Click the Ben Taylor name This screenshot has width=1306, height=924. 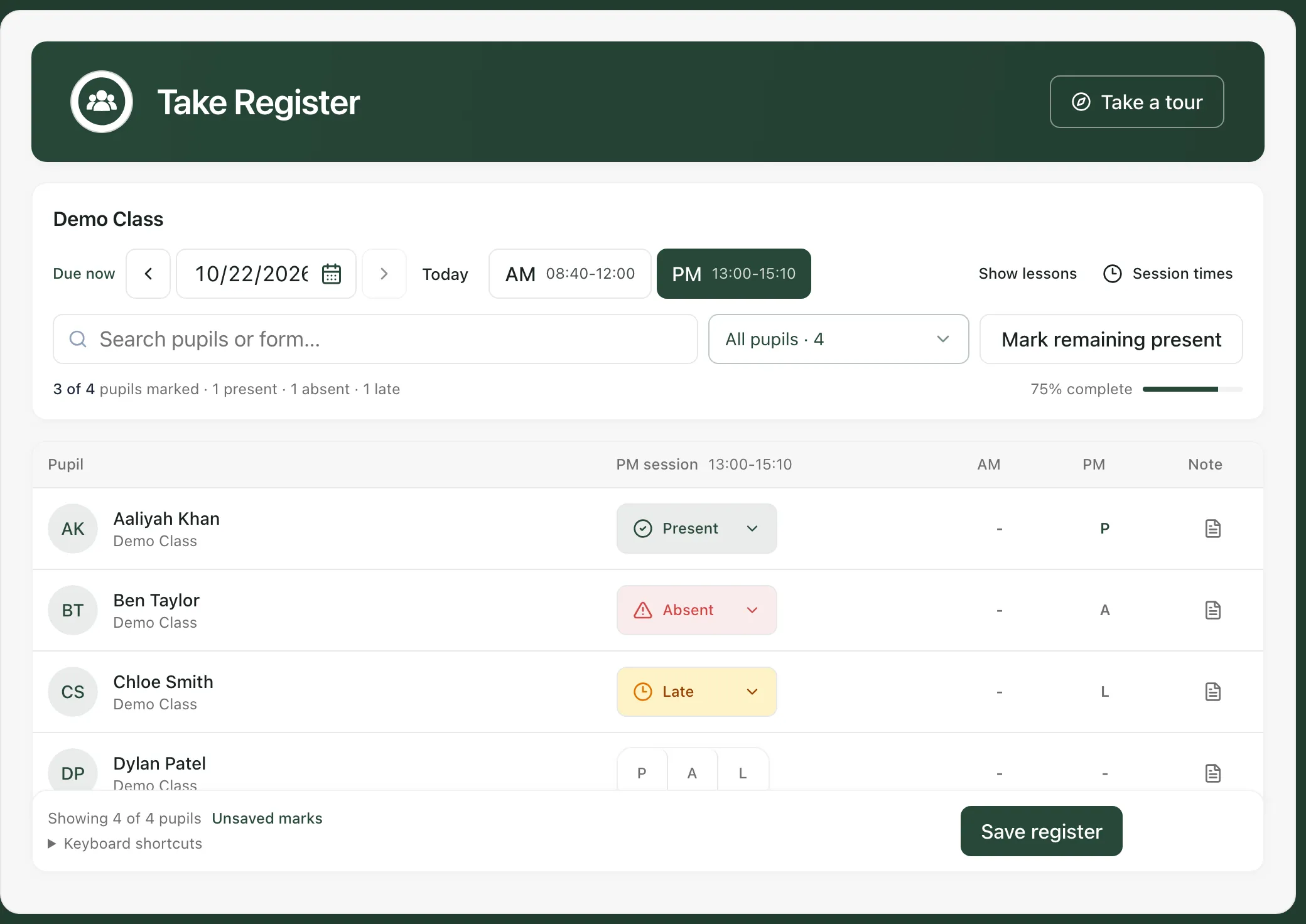click(x=156, y=600)
